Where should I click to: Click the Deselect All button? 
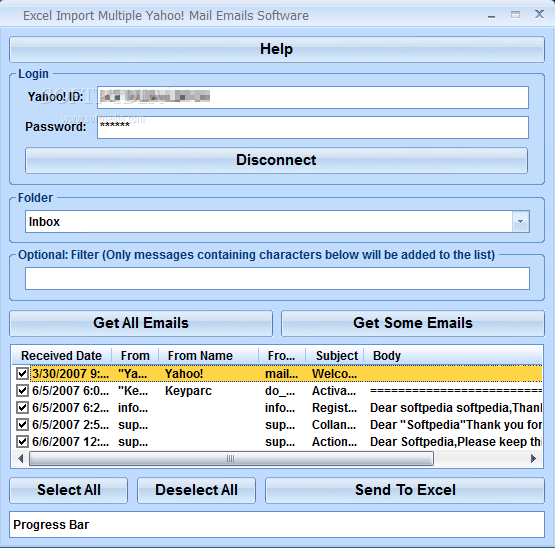pyautogui.click(x=196, y=490)
